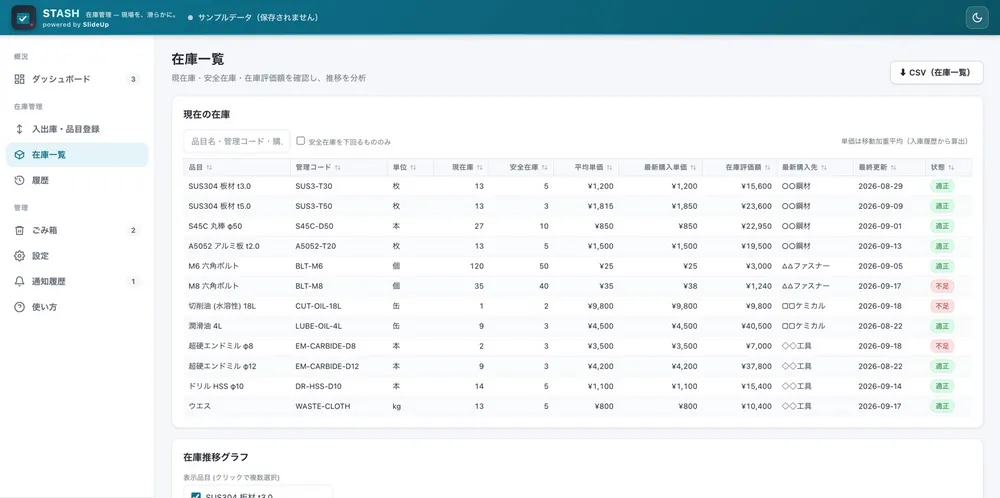The width and height of the screenshot is (1000, 498).
Task: Enable 安全在庫を下回るもののみ checkbox
Action: (300, 141)
